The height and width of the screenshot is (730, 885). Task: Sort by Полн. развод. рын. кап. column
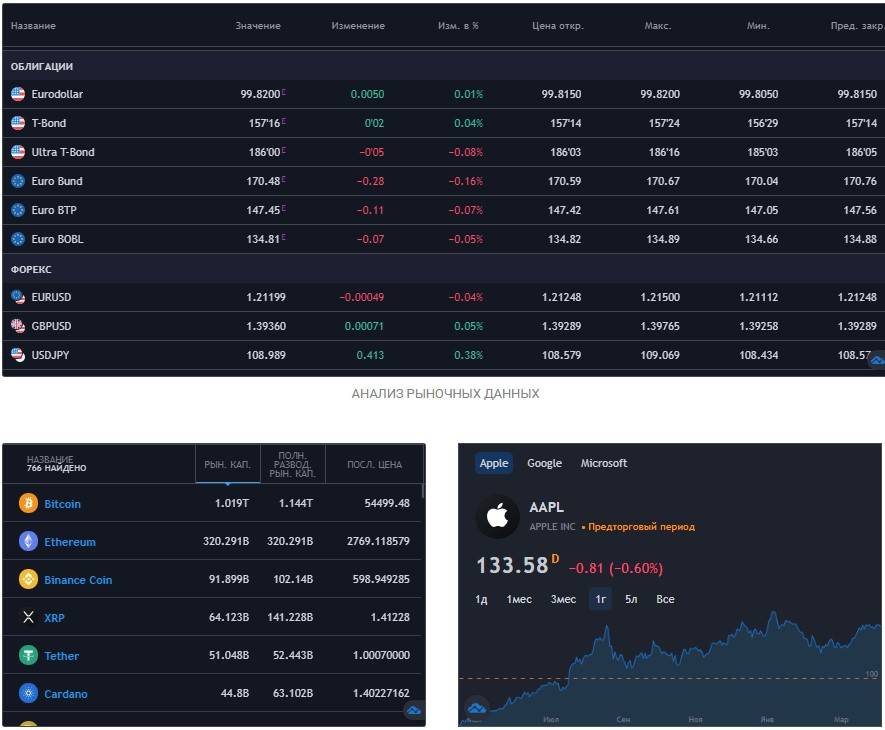pos(292,464)
